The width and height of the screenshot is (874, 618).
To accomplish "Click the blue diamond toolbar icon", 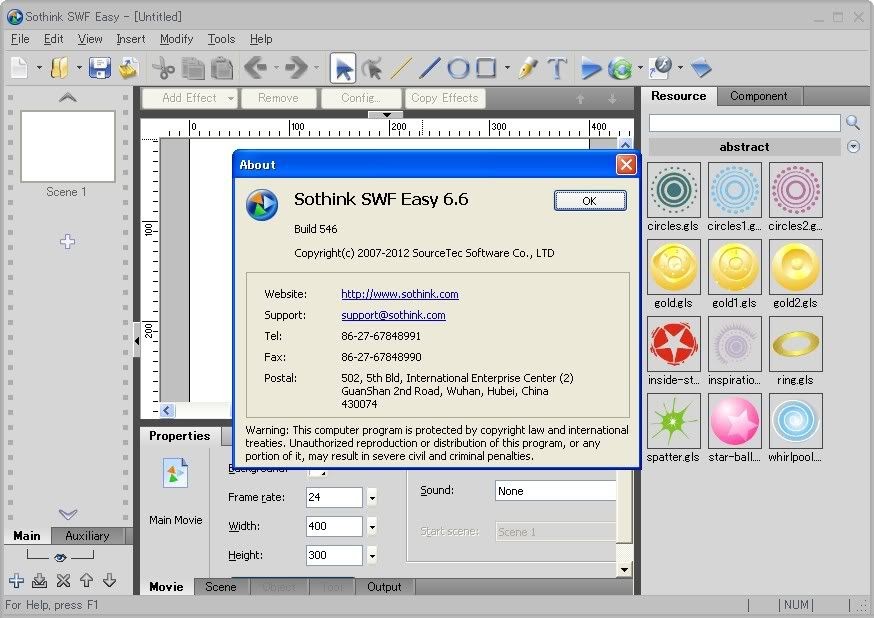I will (701, 68).
